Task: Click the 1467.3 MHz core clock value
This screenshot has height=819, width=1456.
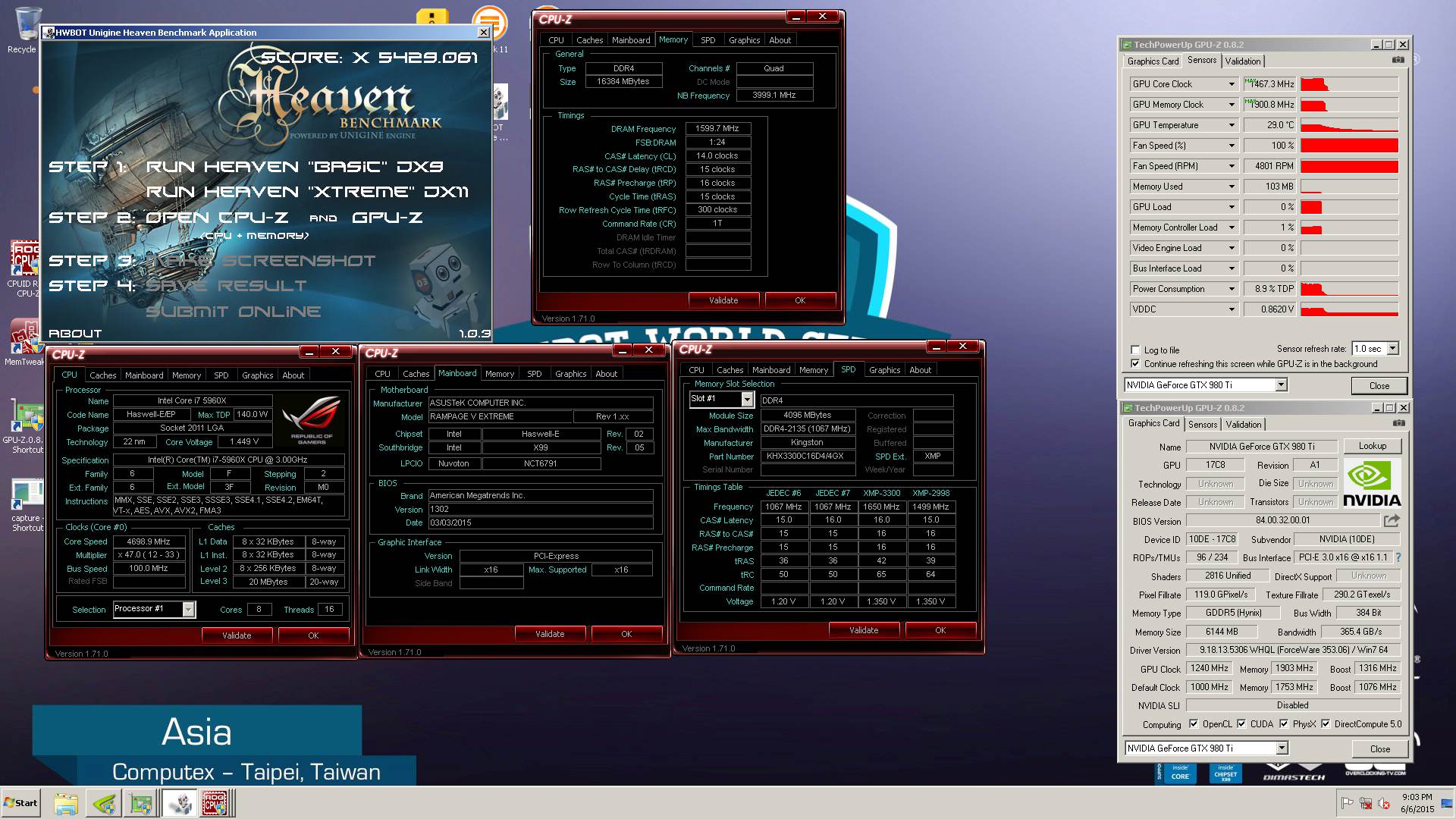Action: pyautogui.click(x=1269, y=84)
